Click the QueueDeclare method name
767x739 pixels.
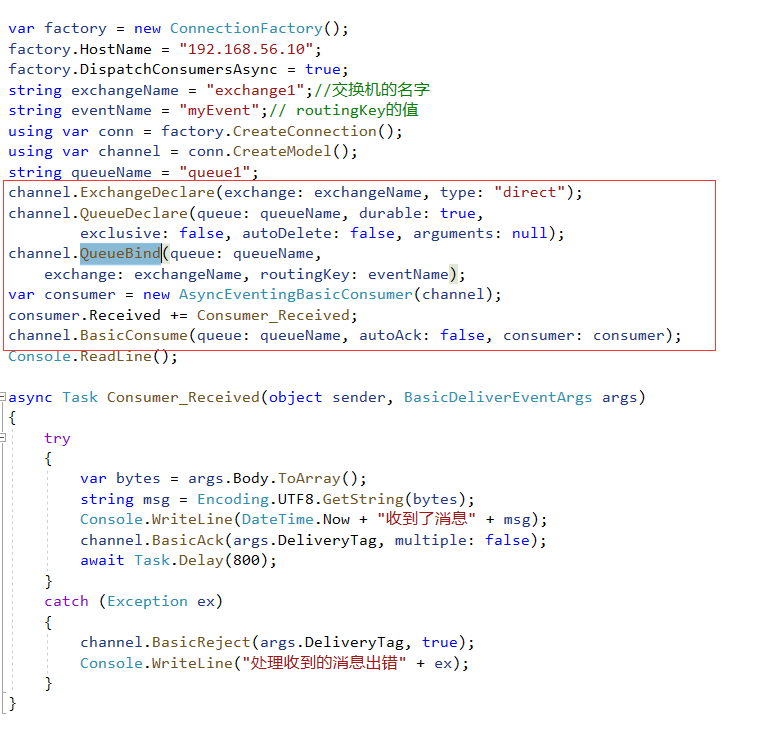[x=134, y=213]
